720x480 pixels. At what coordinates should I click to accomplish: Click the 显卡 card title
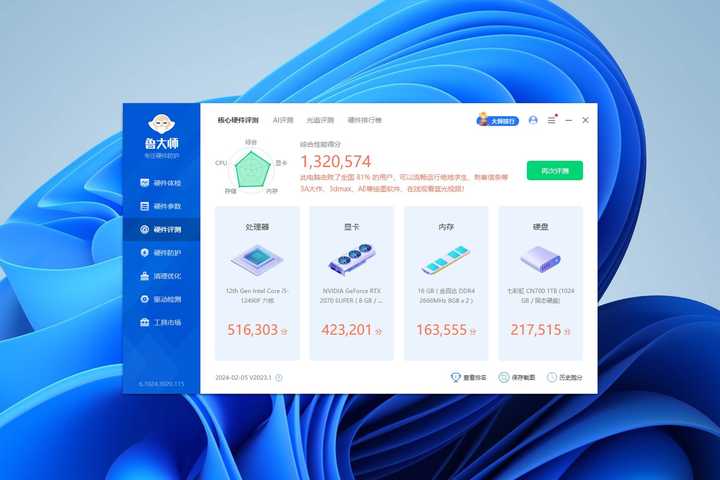click(x=352, y=227)
